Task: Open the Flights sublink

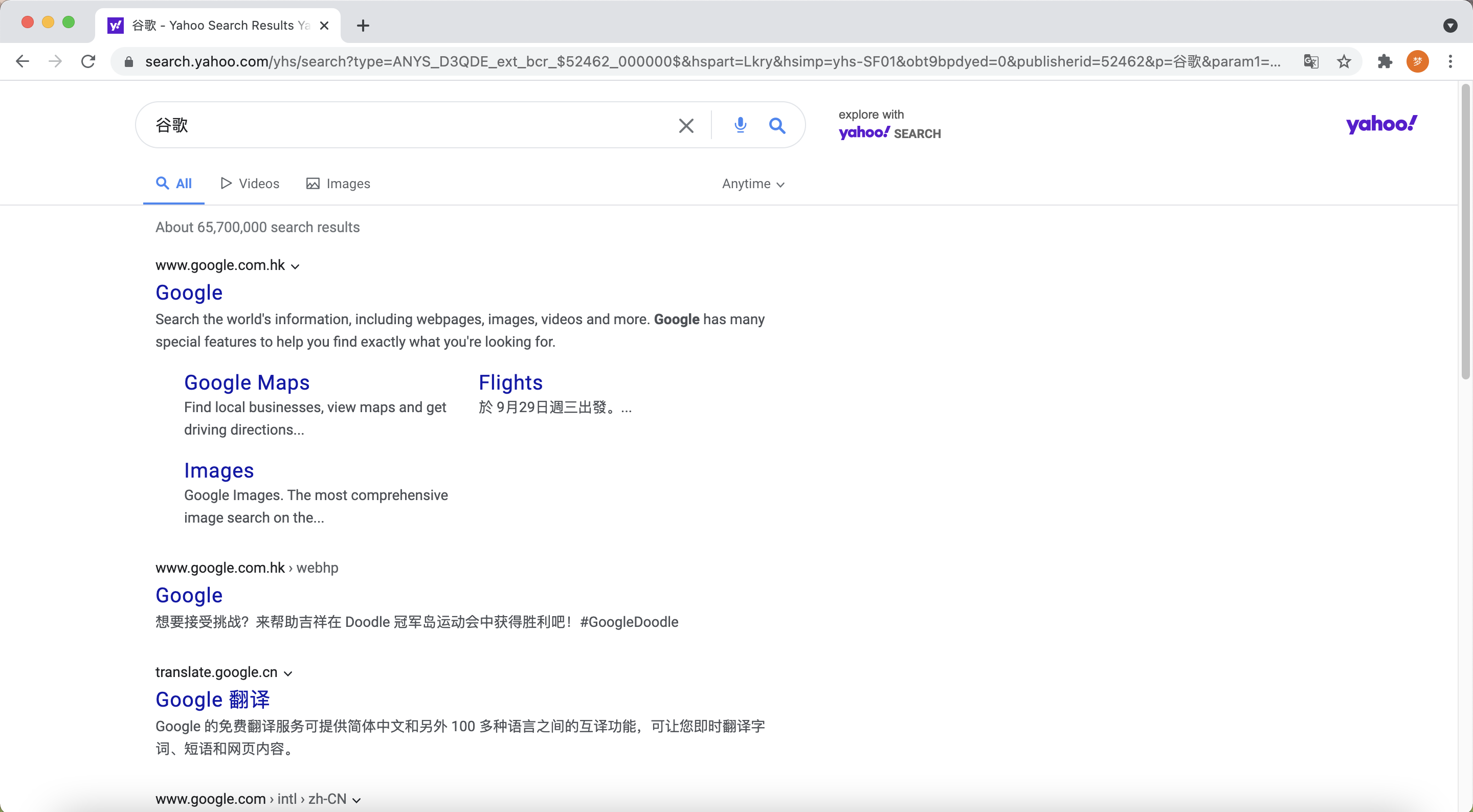Action: (510, 382)
